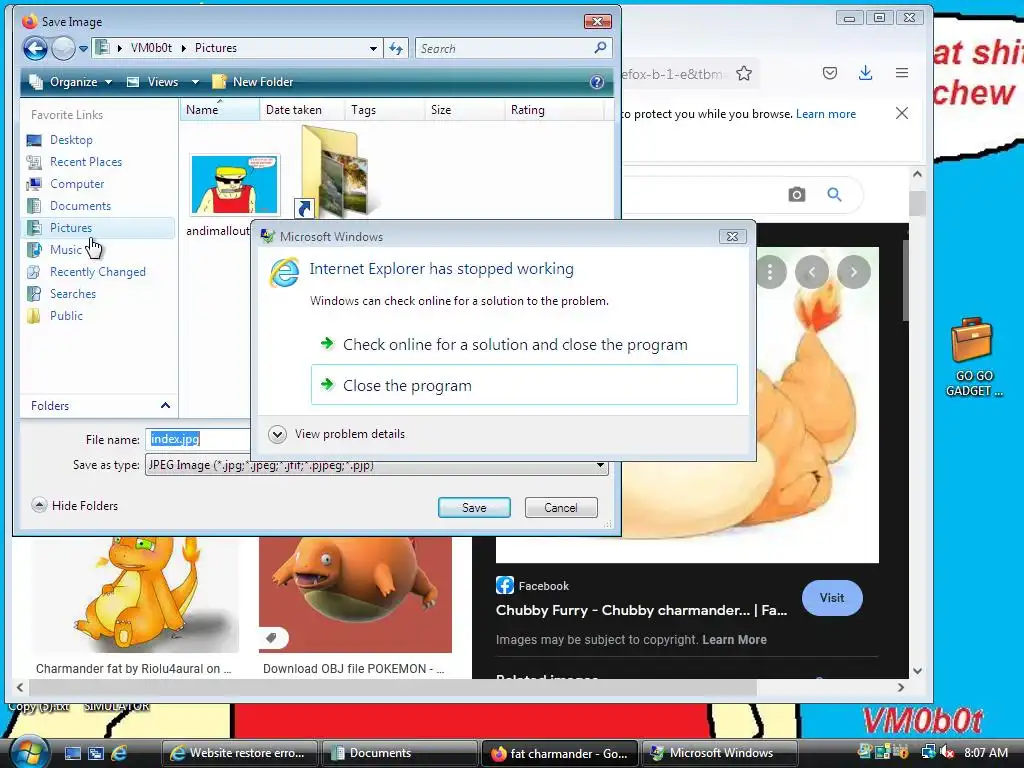The image size is (1024, 768).
Task: Go back in the Save Image dialog
Action: (35, 48)
